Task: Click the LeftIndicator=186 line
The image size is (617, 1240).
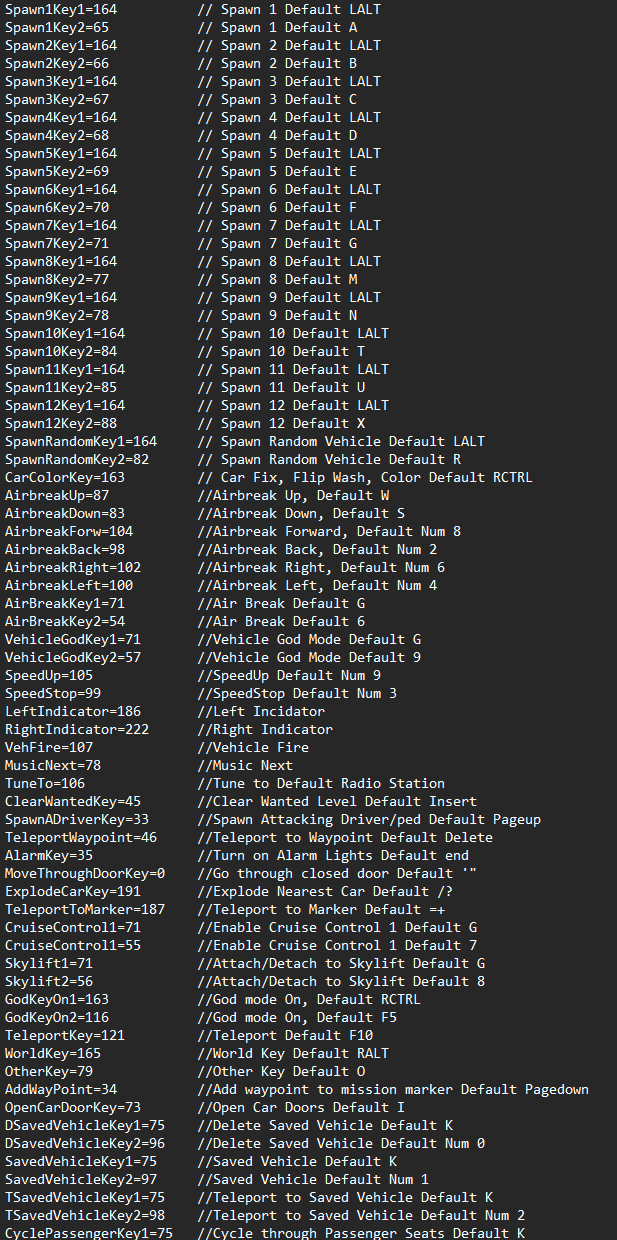Action: [73, 711]
